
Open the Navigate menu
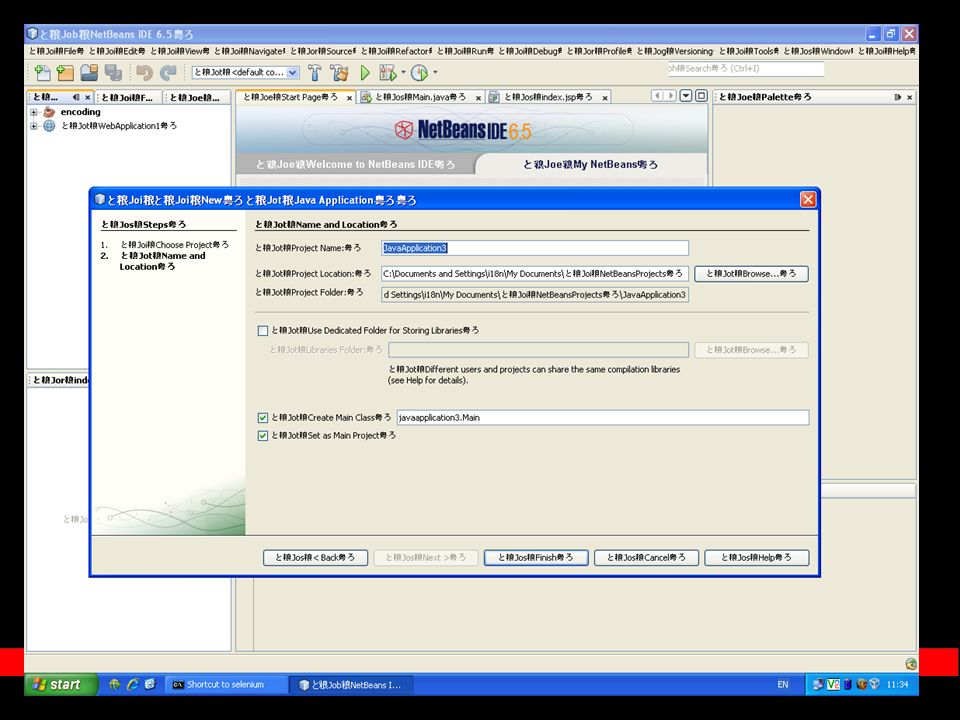click(x=250, y=51)
